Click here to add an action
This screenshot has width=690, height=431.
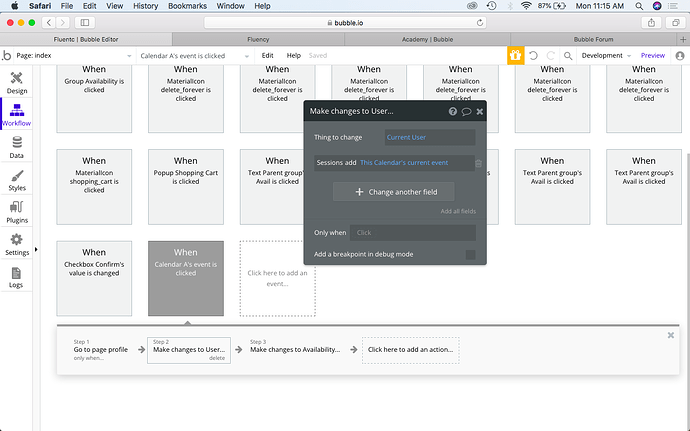coord(411,350)
